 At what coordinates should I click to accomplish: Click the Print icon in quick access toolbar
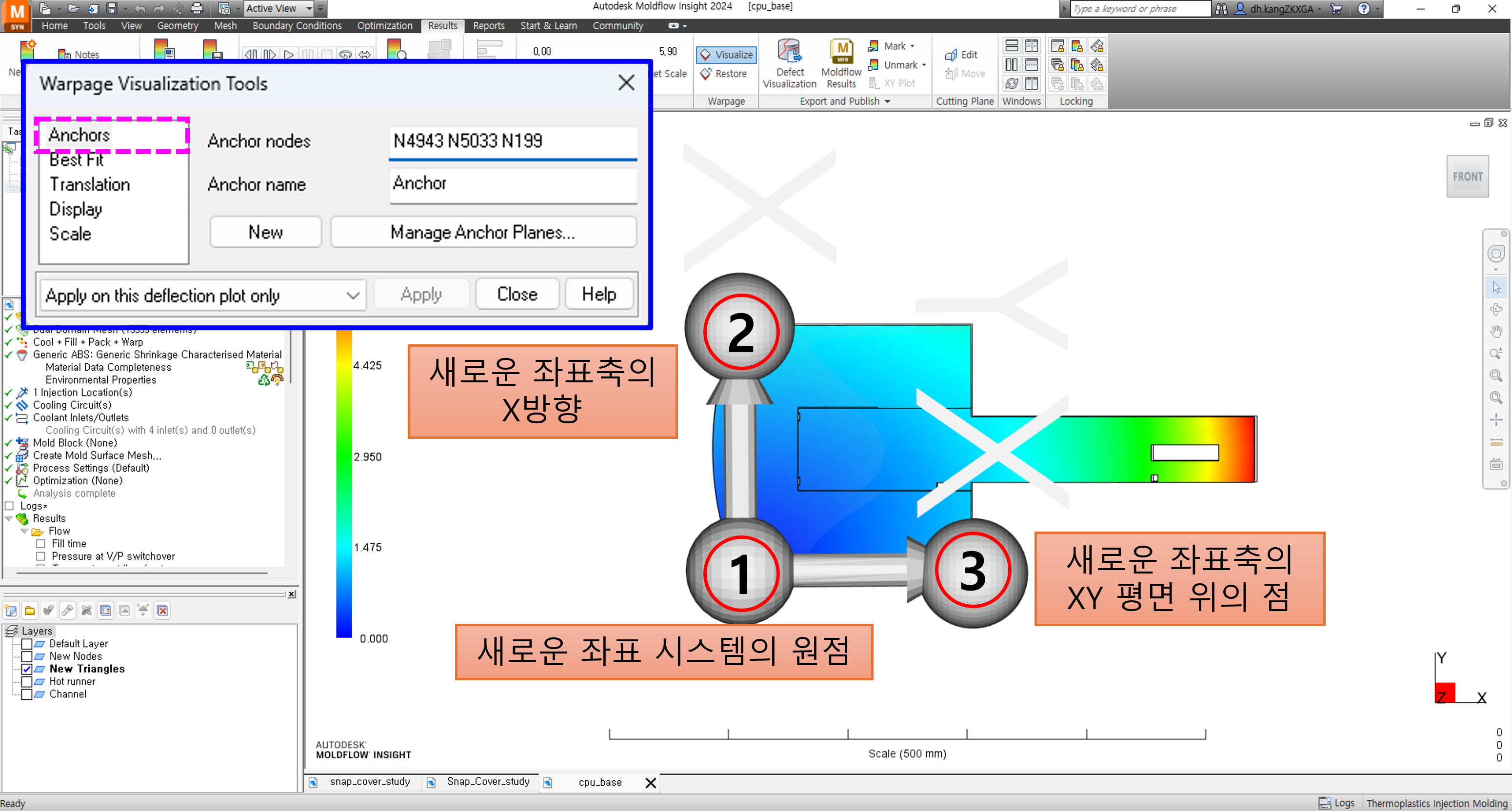[x=197, y=8]
